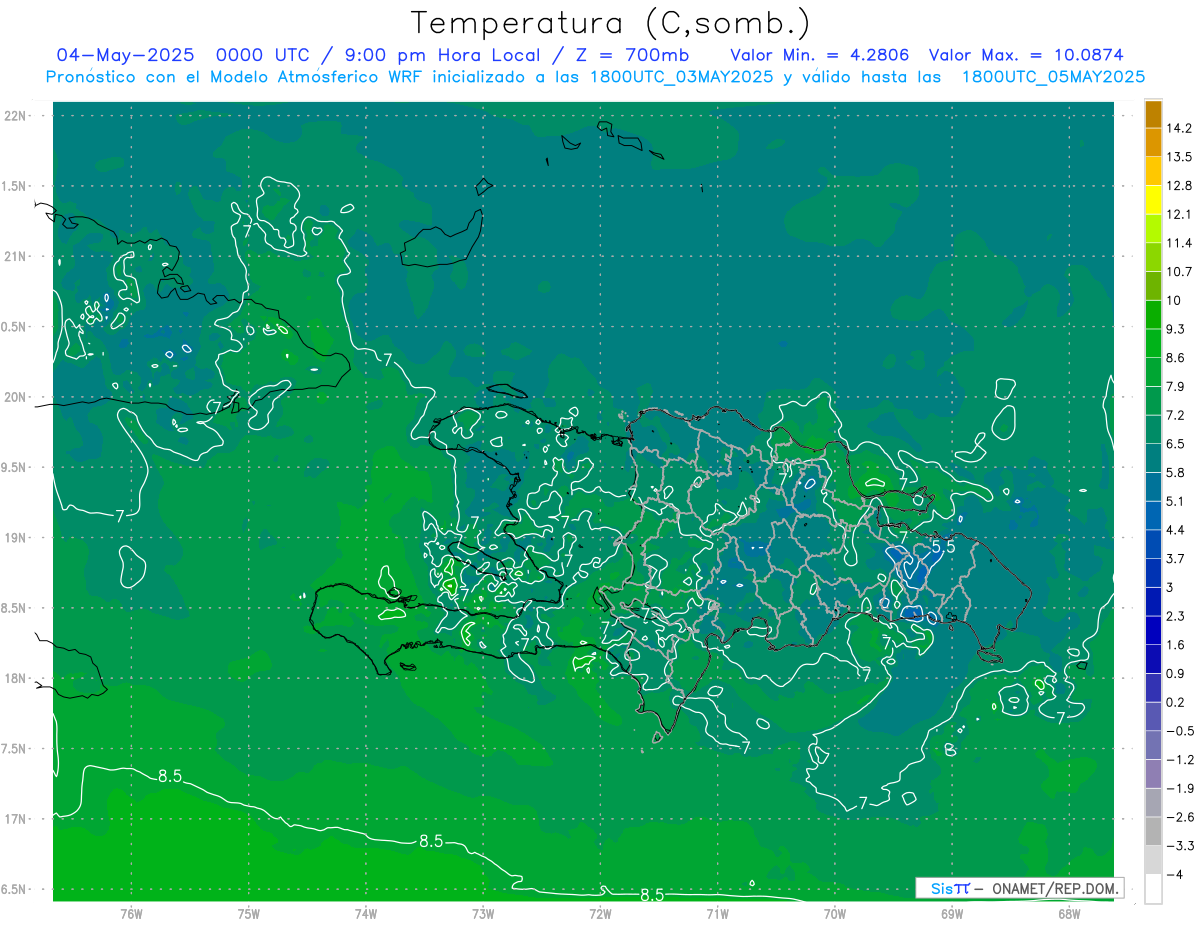Click the "70W" longitude axis label
Viewport: 1200px width, 927px height.
point(835,914)
